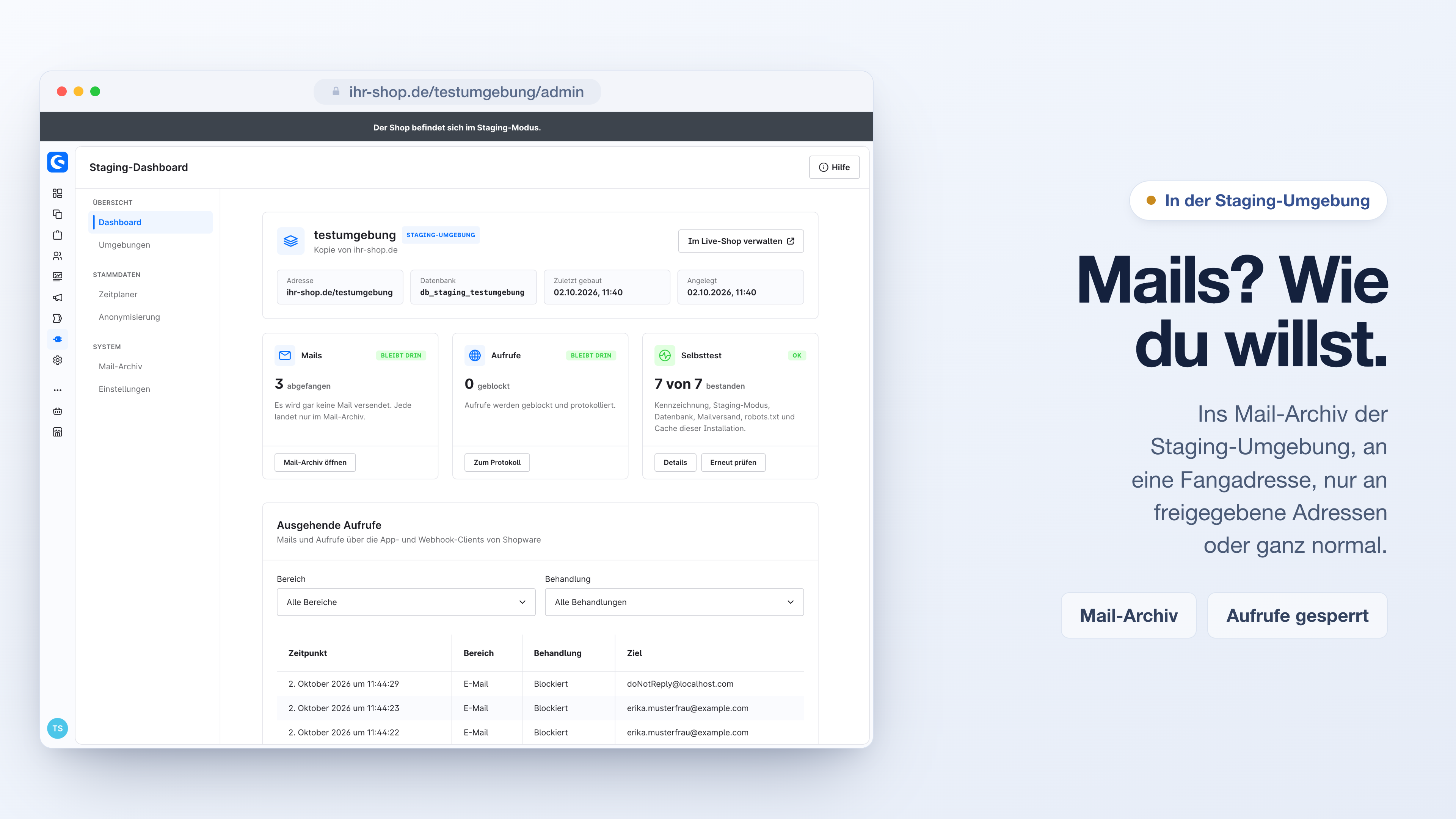Click the Selbsttest Details button
The width and height of the screenshot is (1456, 819).
pyautogui.click(x=675, y=462)
